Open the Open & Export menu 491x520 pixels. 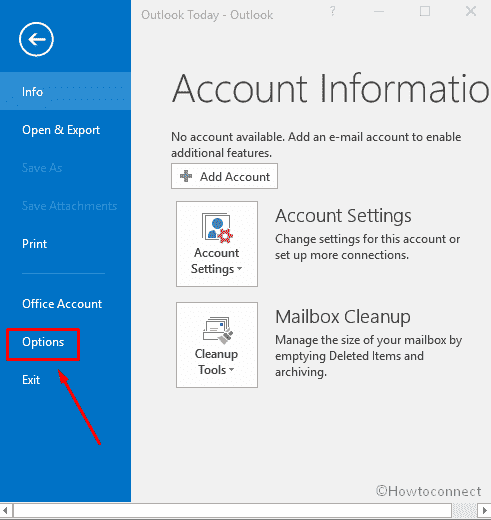click(61, 130)
